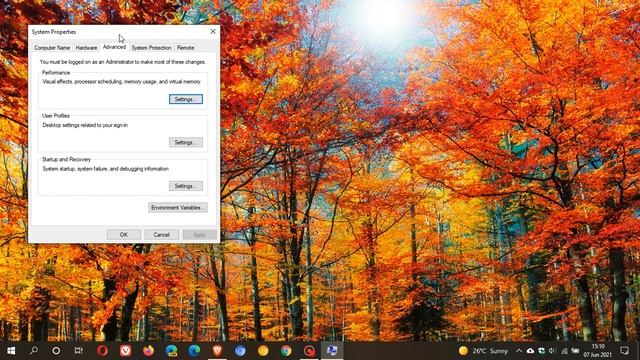This screenshot has width=640, height=360.
Task: Select the Advanced tab
Action: click(114, 47)
